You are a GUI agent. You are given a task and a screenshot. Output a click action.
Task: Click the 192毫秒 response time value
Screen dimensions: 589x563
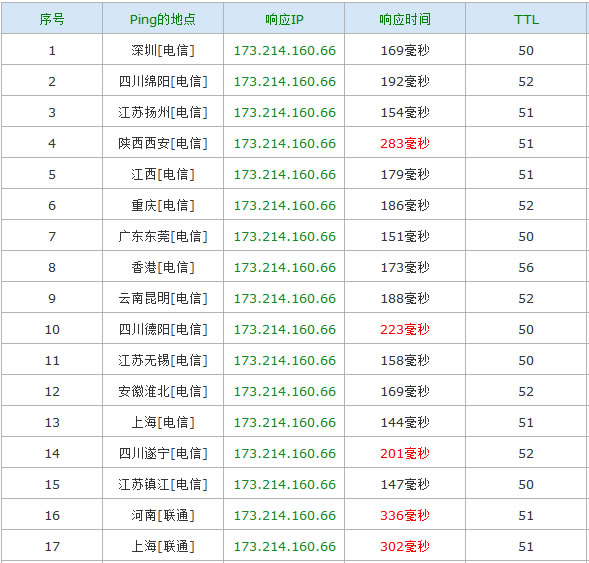coord(405,82)
